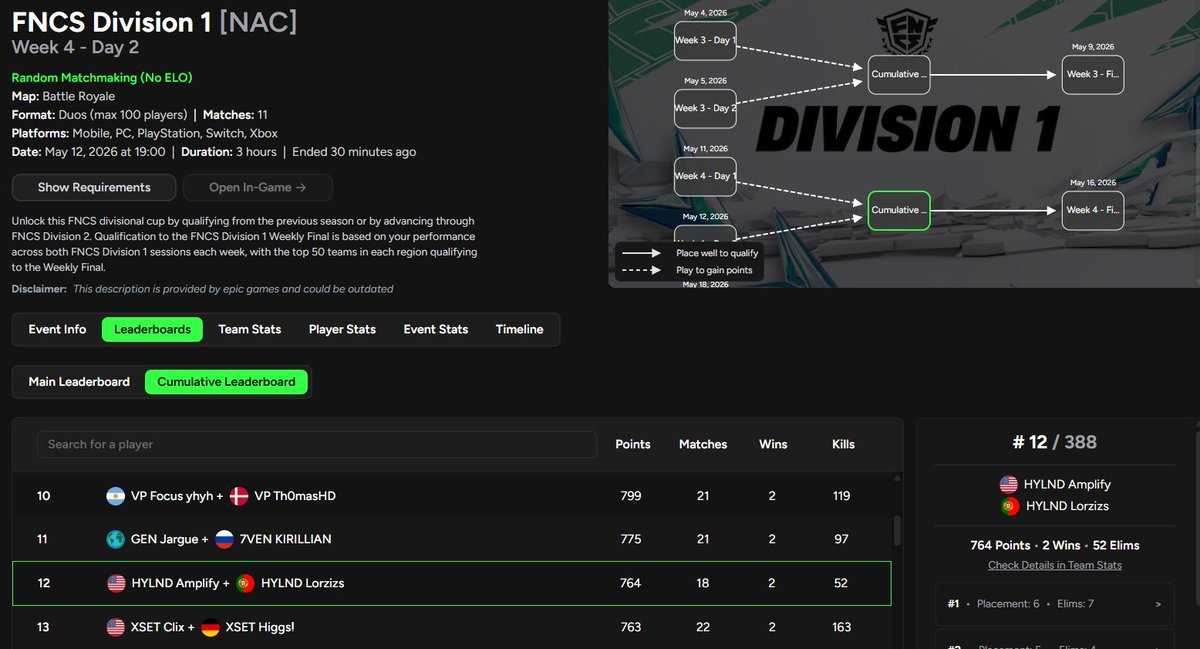
Task: Select row 10 VP Focus yhyh team
Action: [452, 496]
